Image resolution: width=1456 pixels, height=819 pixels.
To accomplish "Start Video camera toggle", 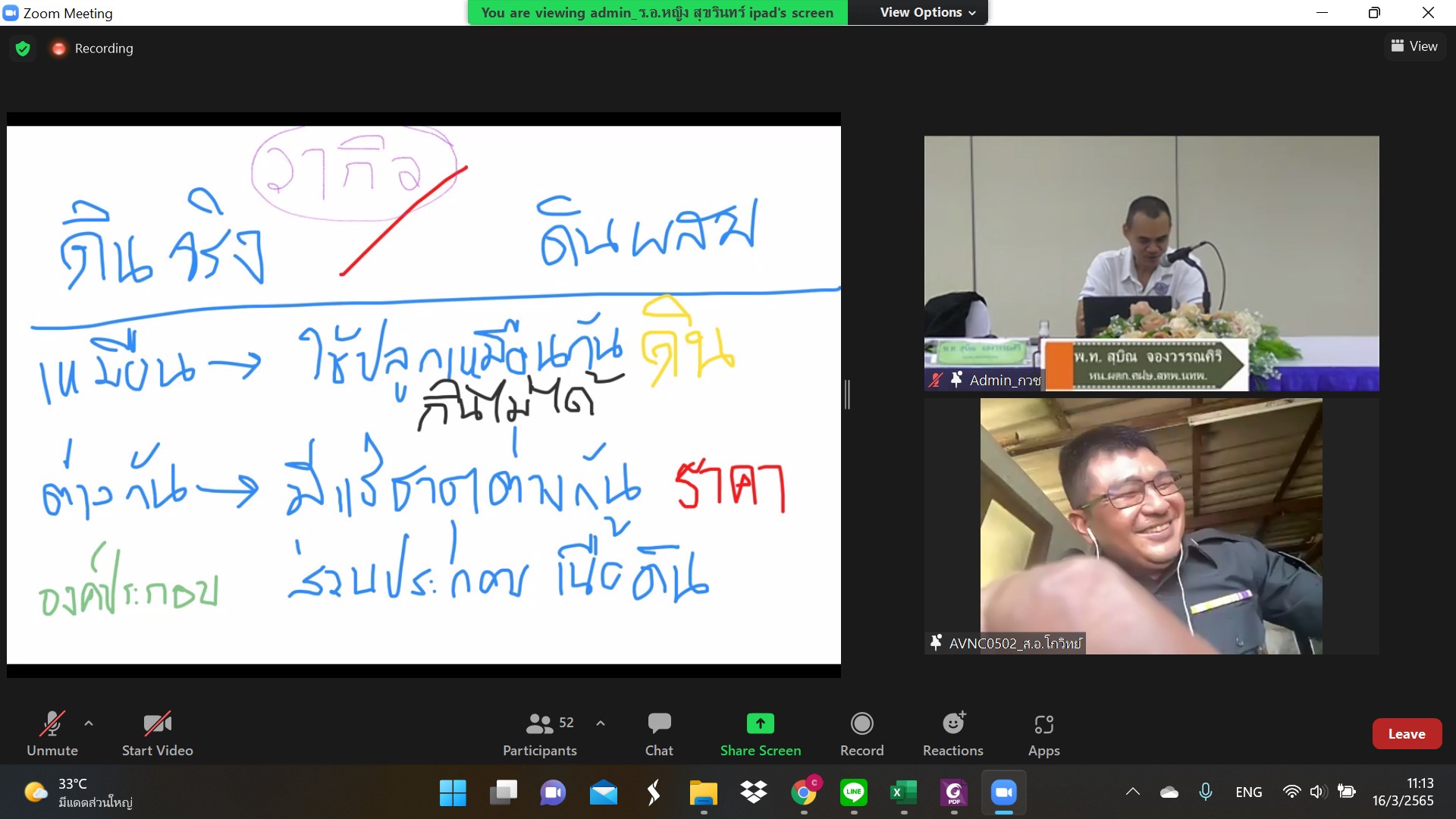I will click(158, 733).
